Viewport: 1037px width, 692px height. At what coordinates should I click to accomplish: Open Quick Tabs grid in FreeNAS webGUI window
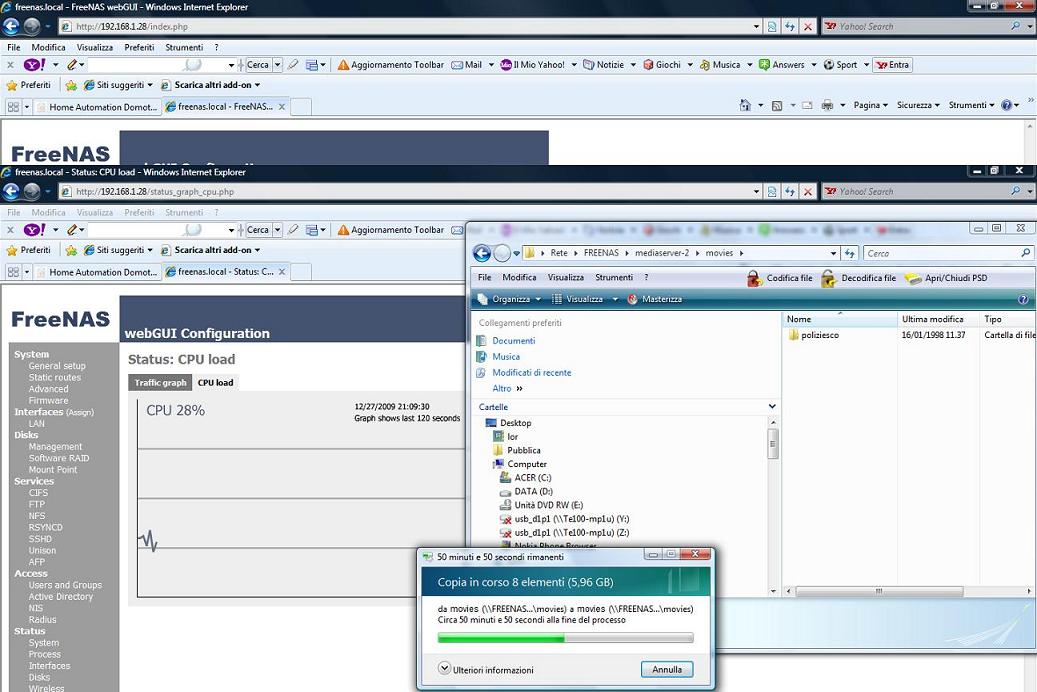(13, 107)
